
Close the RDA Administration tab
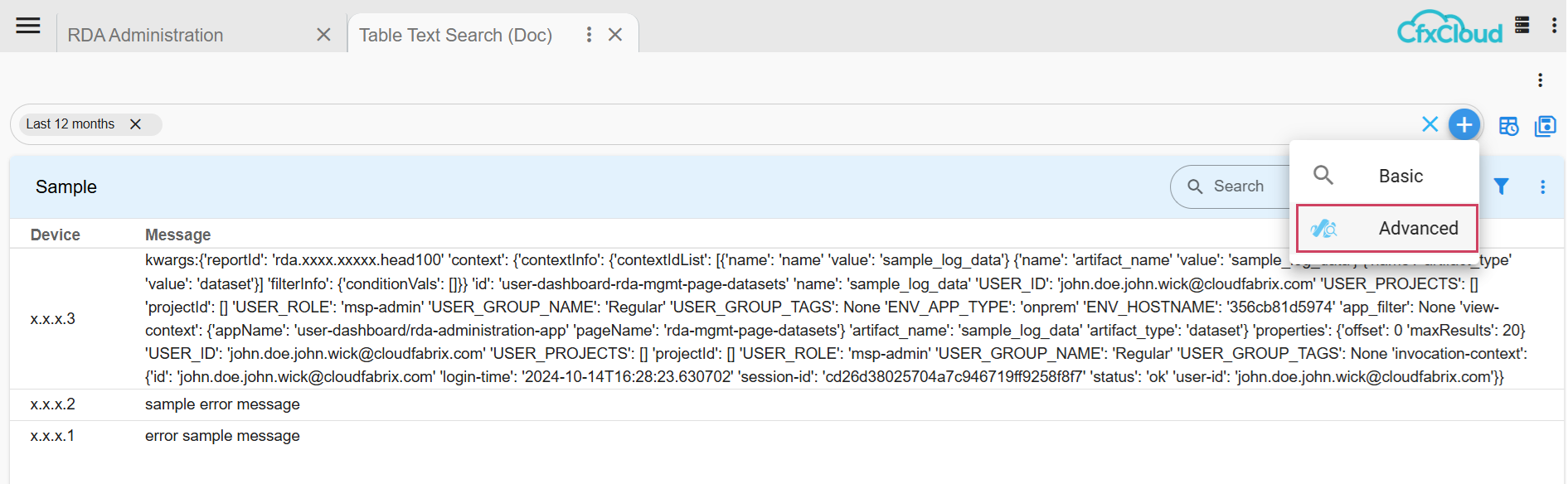tap(323, 35)
